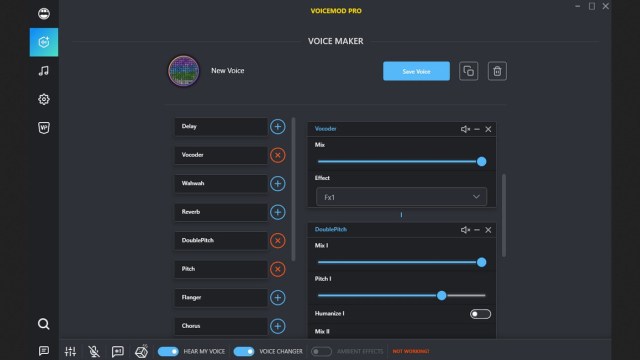The width and height of the screenshot is (640, 360).
Task: Enable the Humanize I toggle
Action: point(480,314)
